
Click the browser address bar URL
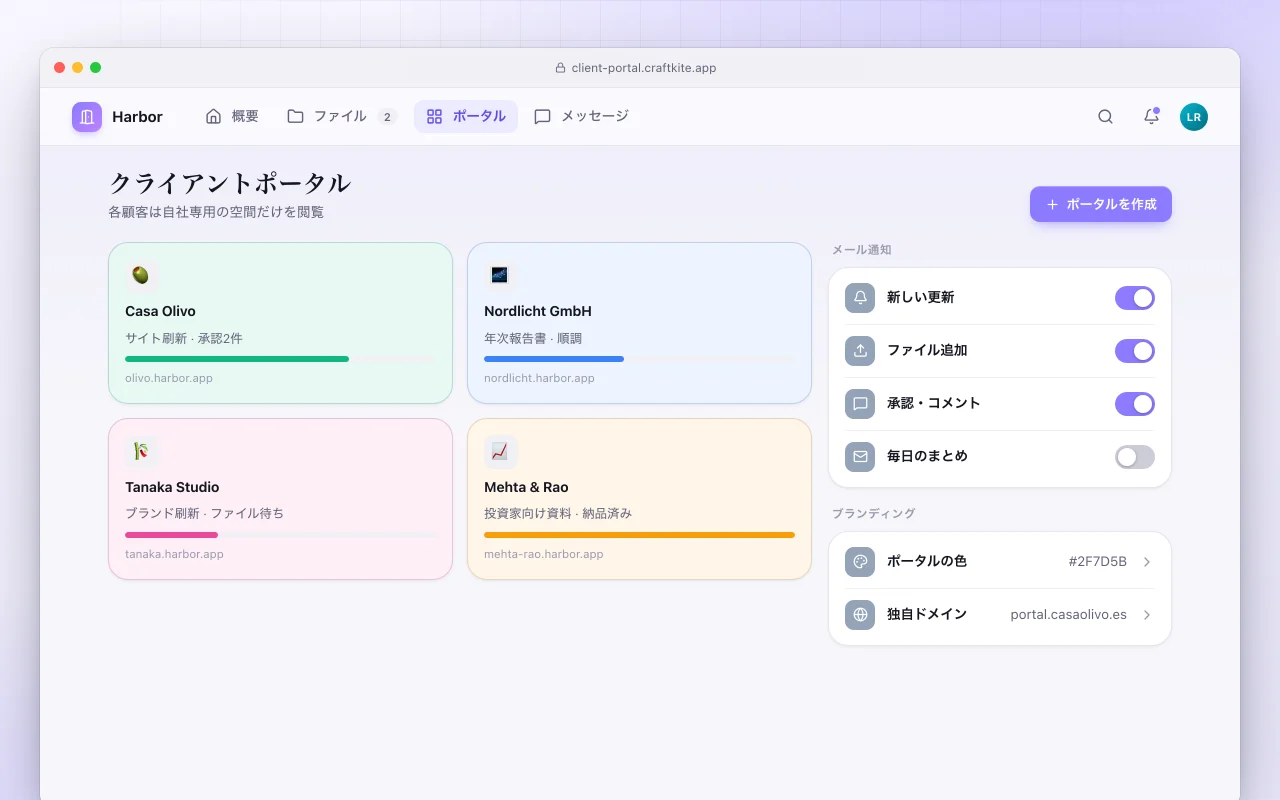point(644,68)
